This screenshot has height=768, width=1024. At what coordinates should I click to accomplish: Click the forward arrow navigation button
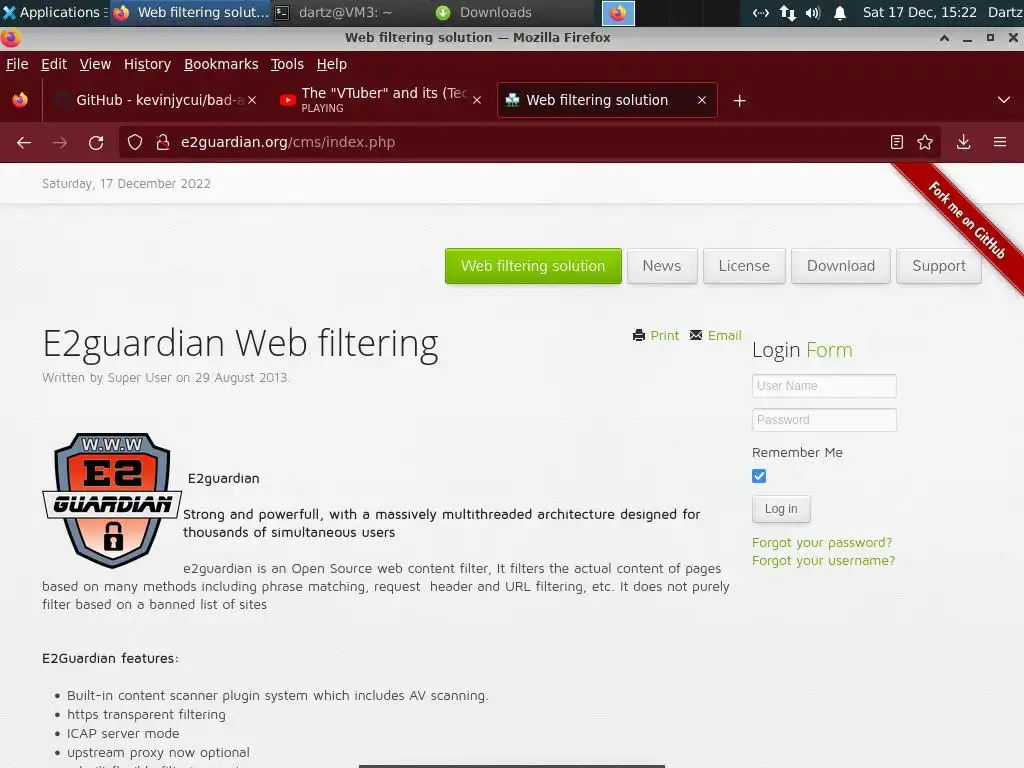[x=60, y=142]
